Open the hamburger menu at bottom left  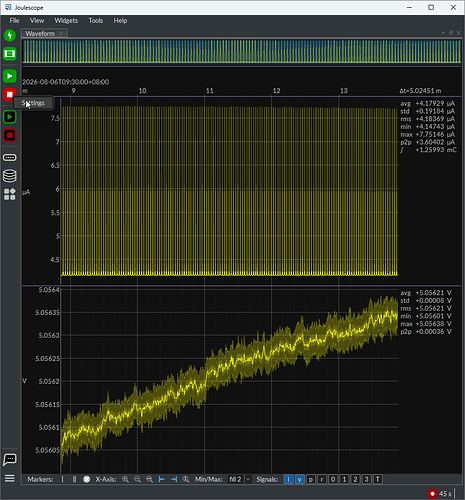coord(10,479)
